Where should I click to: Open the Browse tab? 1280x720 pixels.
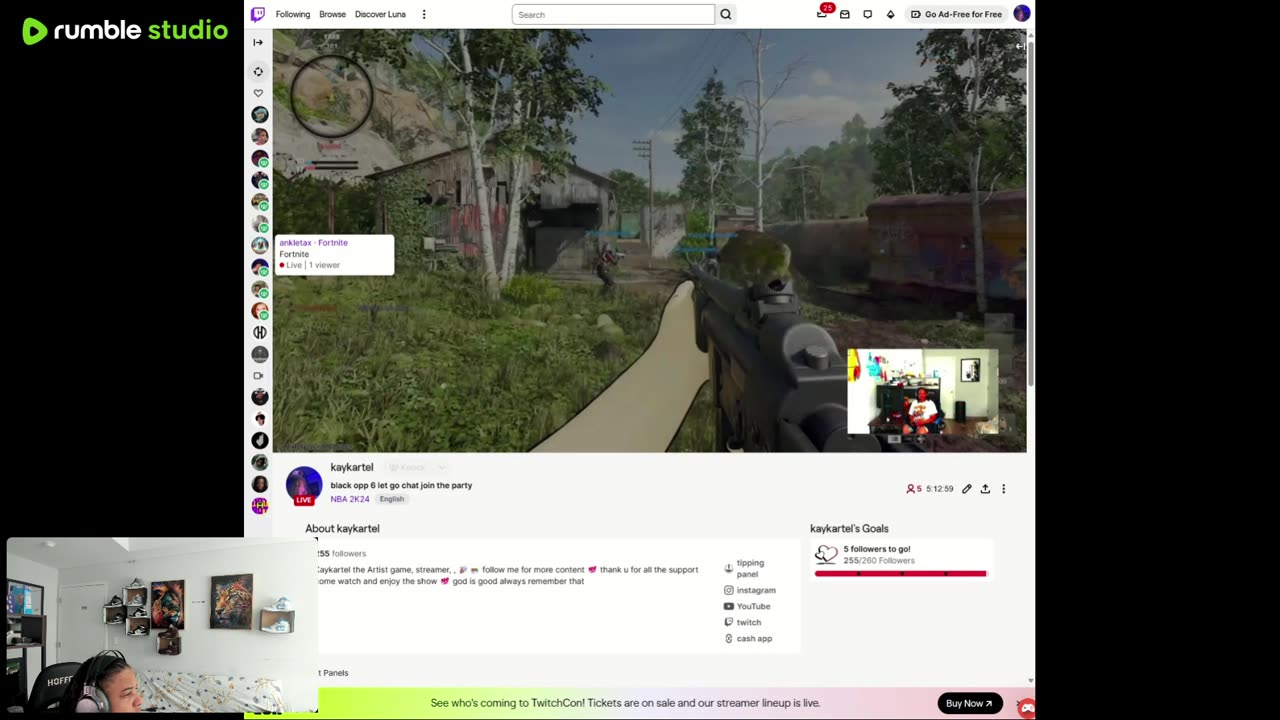click(x=332, y=14)
